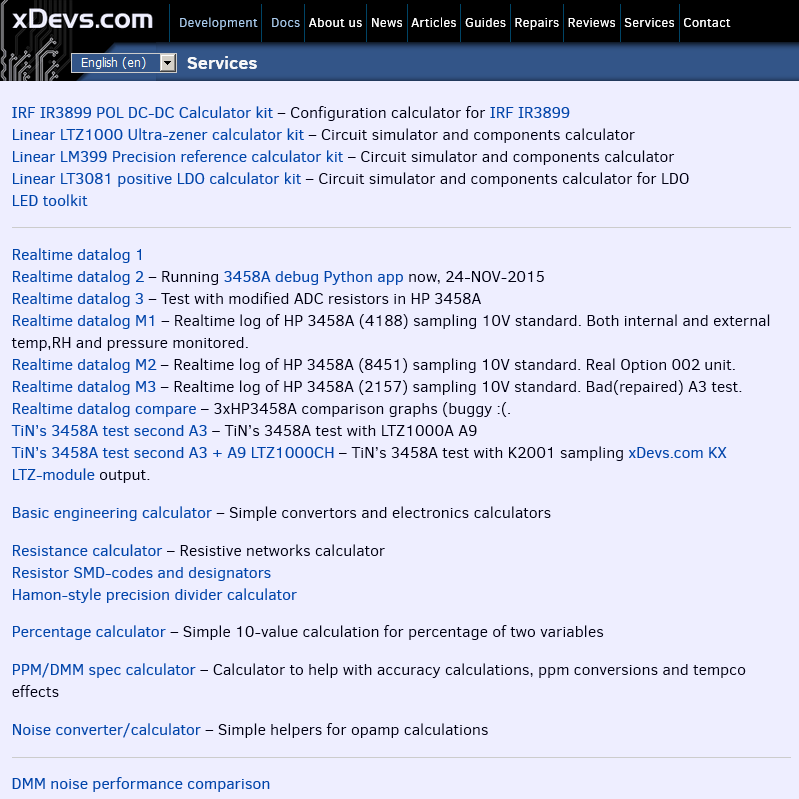Open Realtime datalog compare
The image size is (799, 799).
pos(104,409)
